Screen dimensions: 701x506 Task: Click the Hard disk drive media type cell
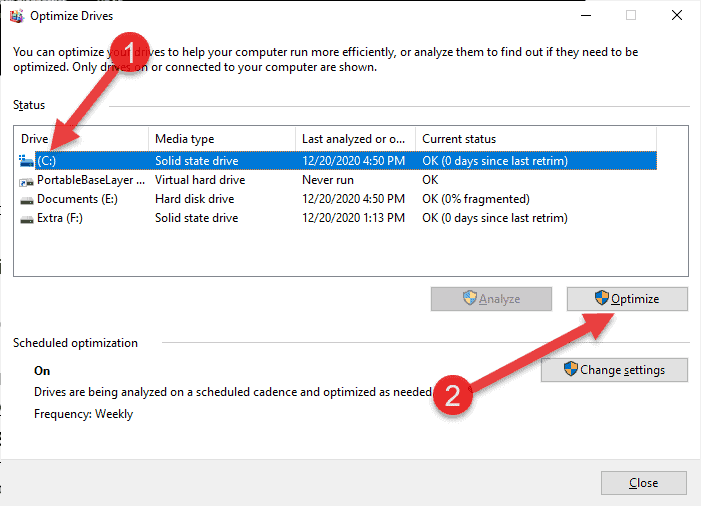[194, 199]
